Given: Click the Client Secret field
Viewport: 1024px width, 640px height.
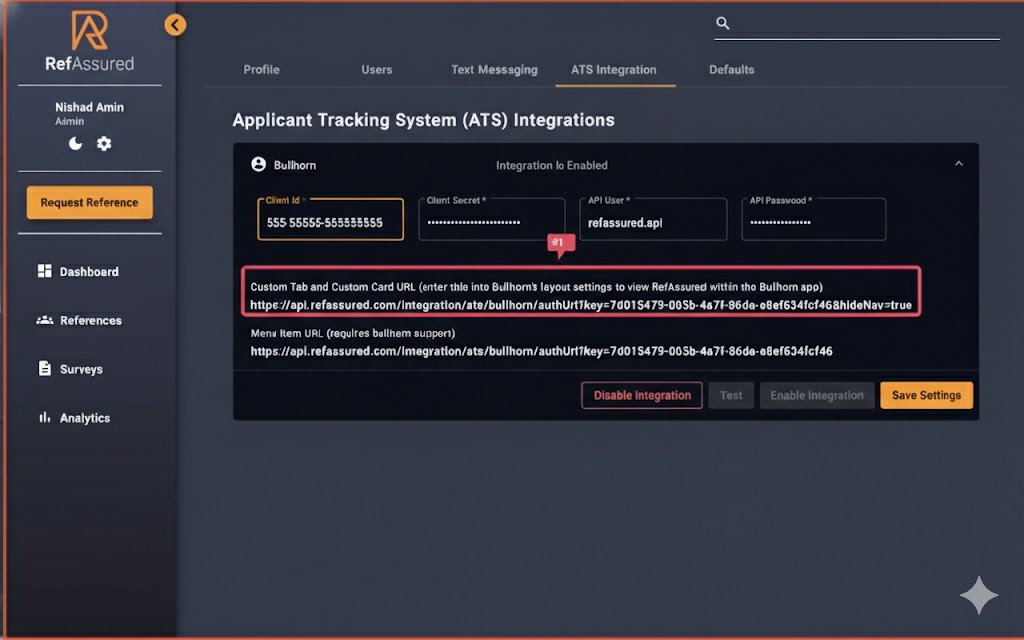Looking at the screenshot, I should (x=492, y=219).
